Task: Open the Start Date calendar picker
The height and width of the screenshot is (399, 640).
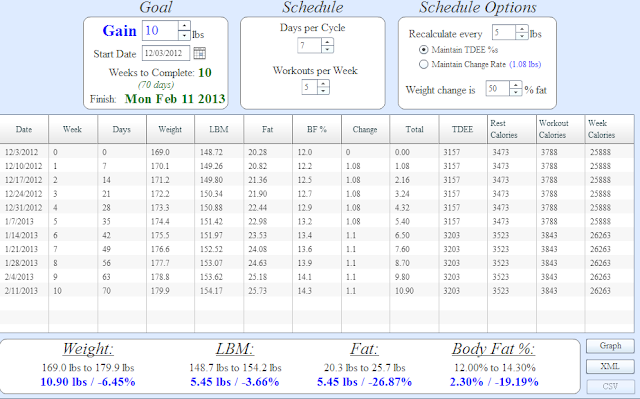Action: coord(200,53)
